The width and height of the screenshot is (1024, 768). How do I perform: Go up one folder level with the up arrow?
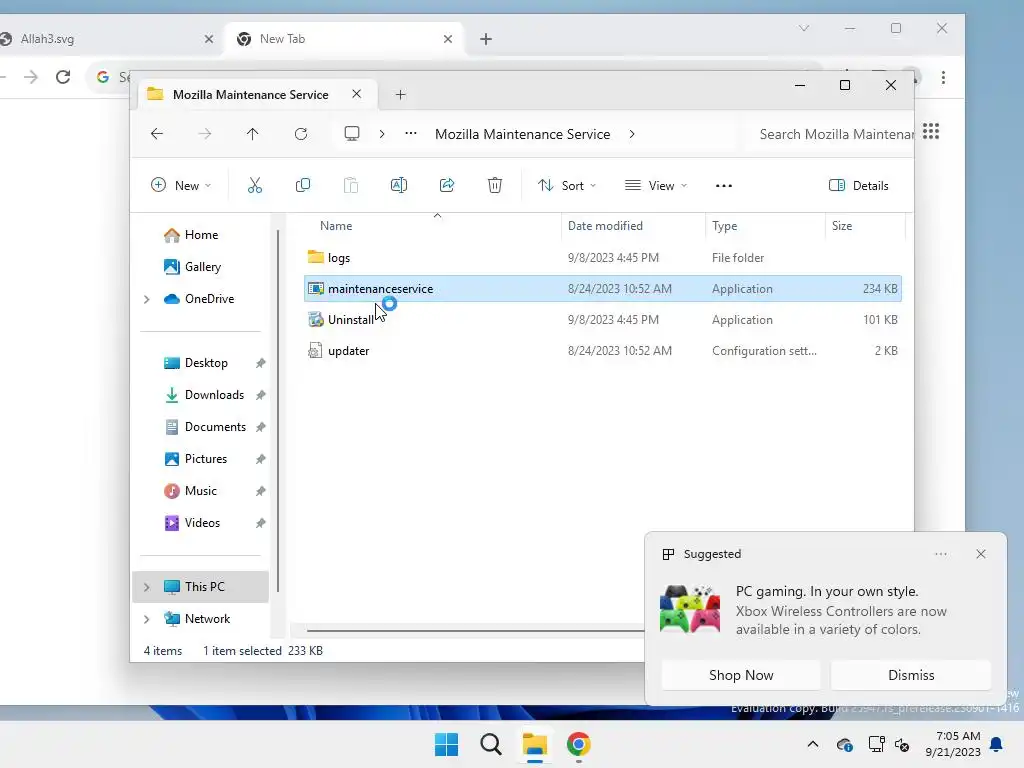pyautogui.click(x=253, y=134)
